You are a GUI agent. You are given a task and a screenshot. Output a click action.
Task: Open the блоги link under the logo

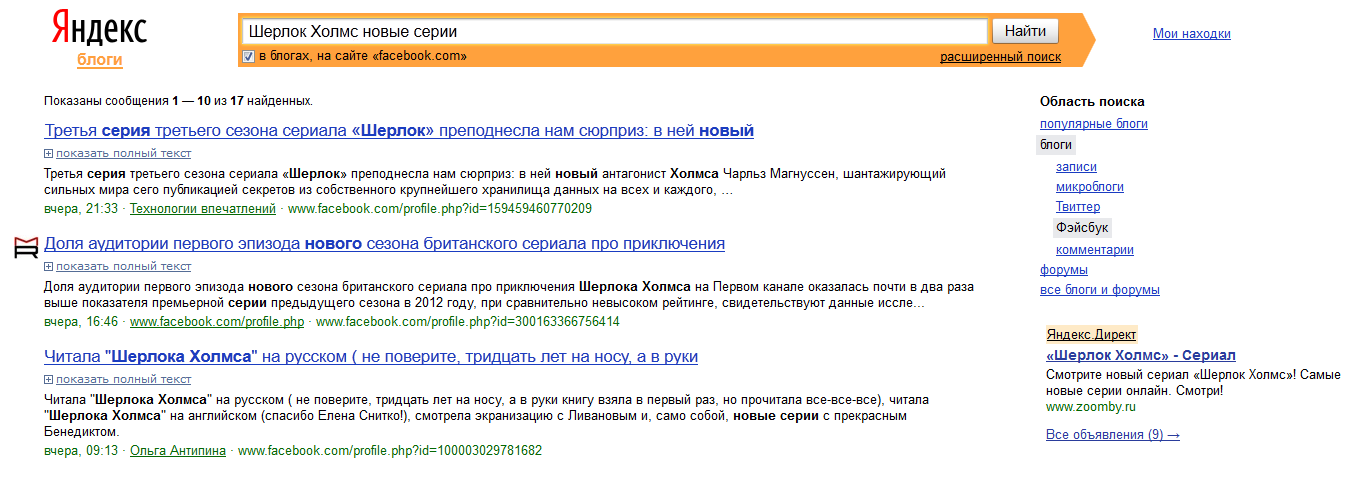(x=100, y=60)
